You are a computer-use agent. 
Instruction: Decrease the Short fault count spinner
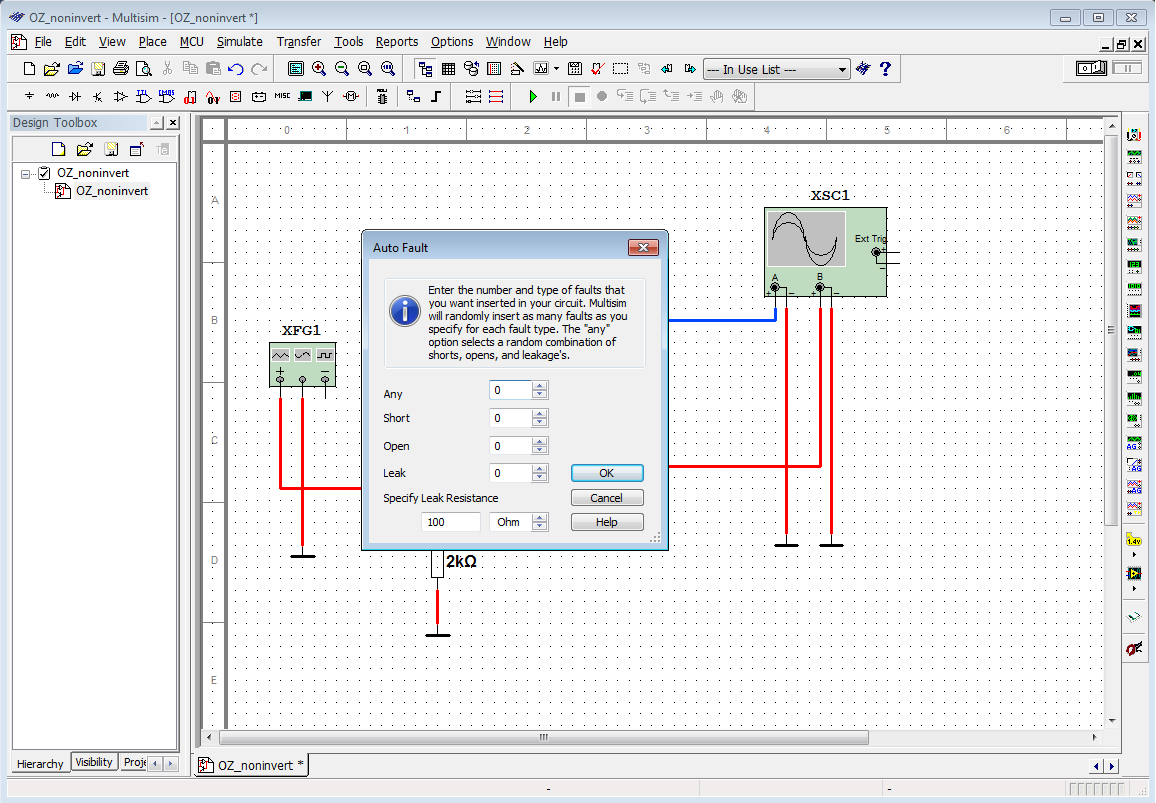click(540, 423)
